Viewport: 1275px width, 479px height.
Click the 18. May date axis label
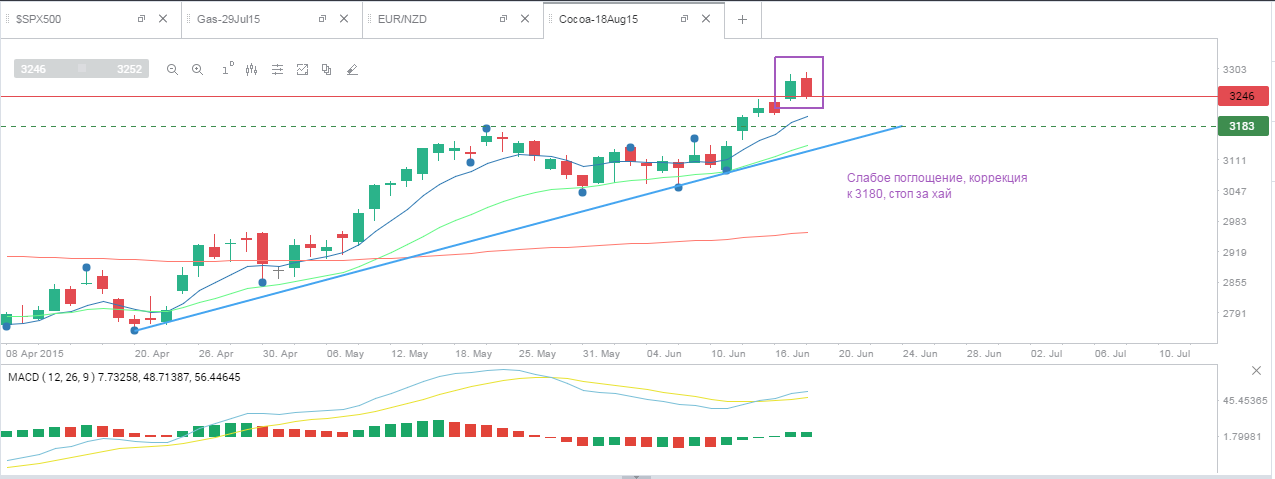click(x=474, y=353)
